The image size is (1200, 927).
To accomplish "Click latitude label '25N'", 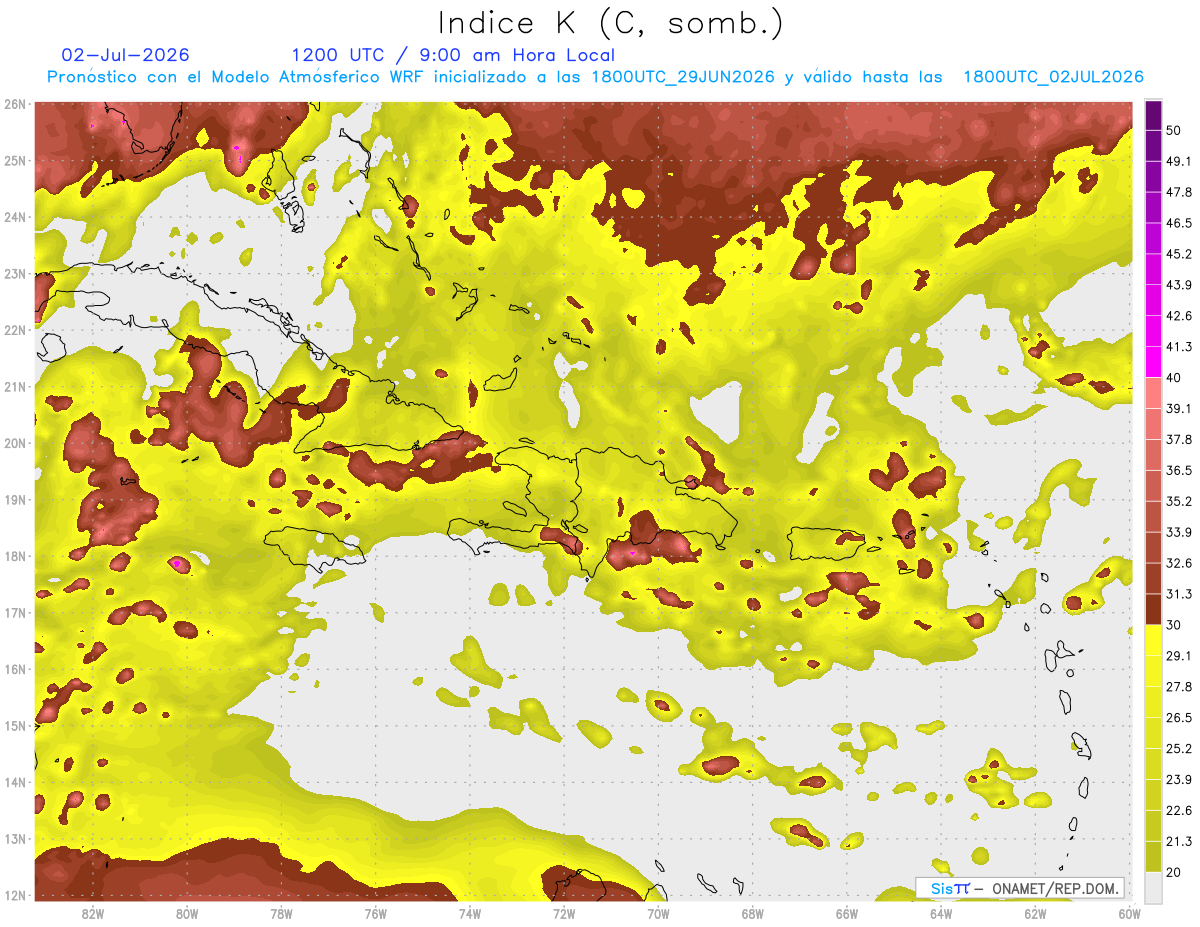I will point(14,160).
